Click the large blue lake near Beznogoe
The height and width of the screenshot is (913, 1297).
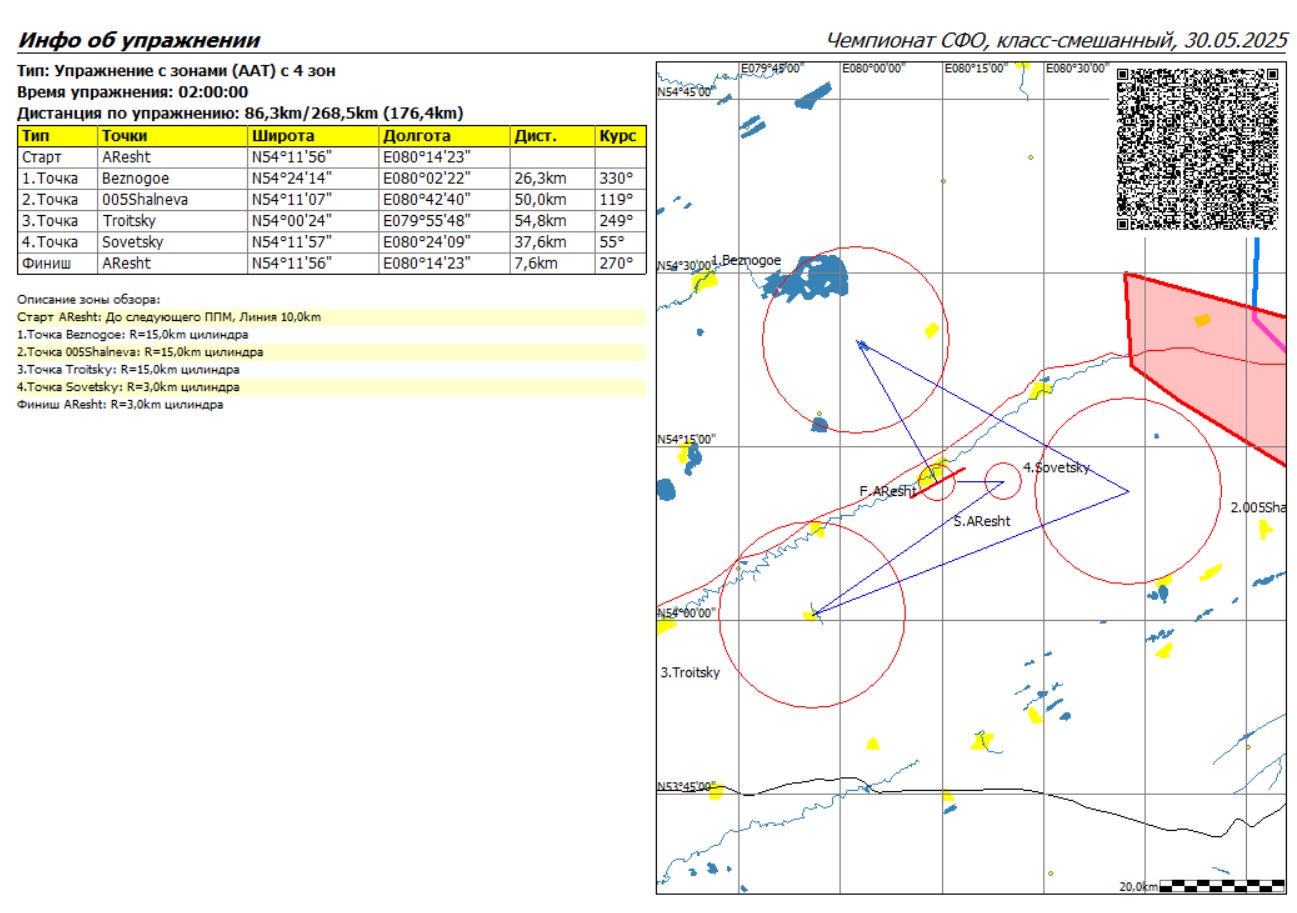point(811,277)
